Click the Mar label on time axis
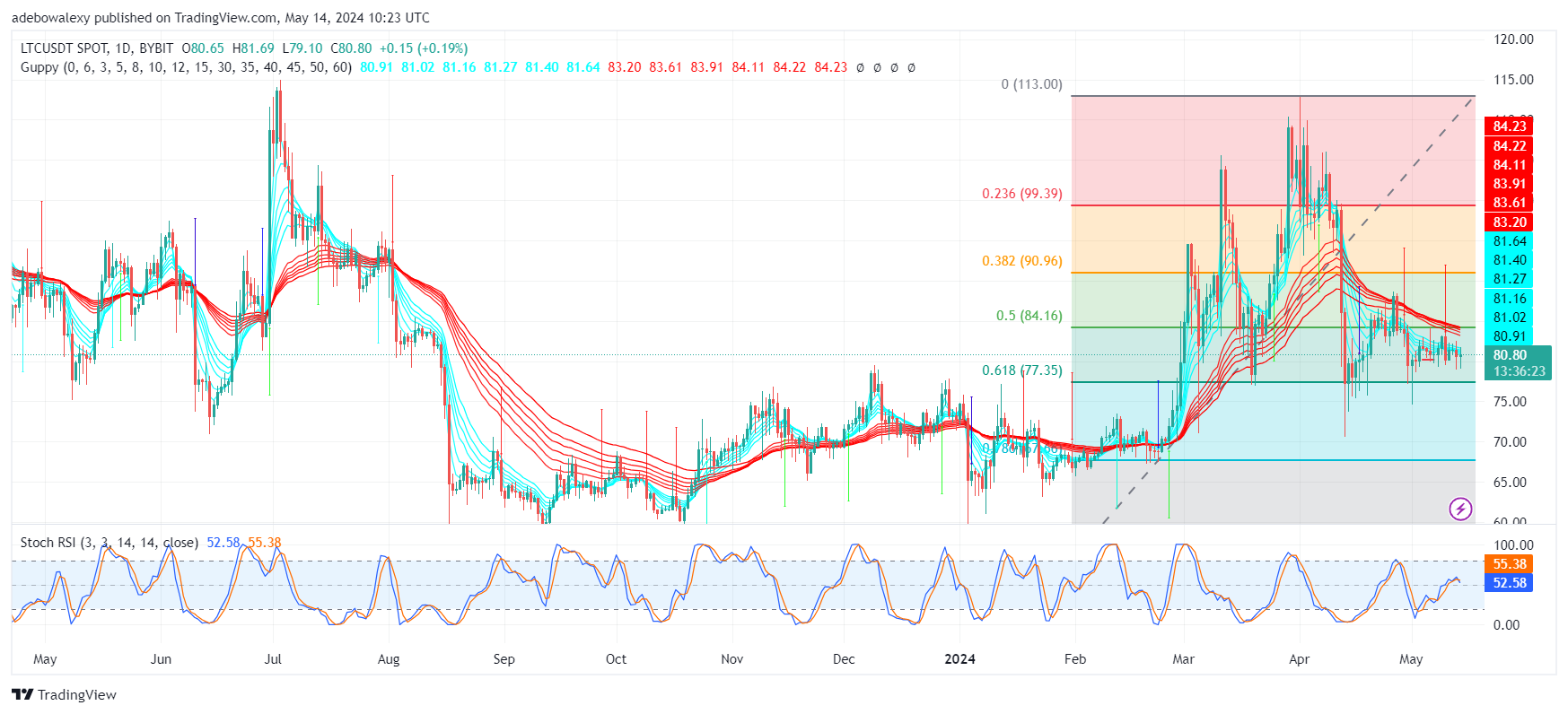This screenshot has width=1568, height=714. pyautogui.click(x=1184, y=659)
